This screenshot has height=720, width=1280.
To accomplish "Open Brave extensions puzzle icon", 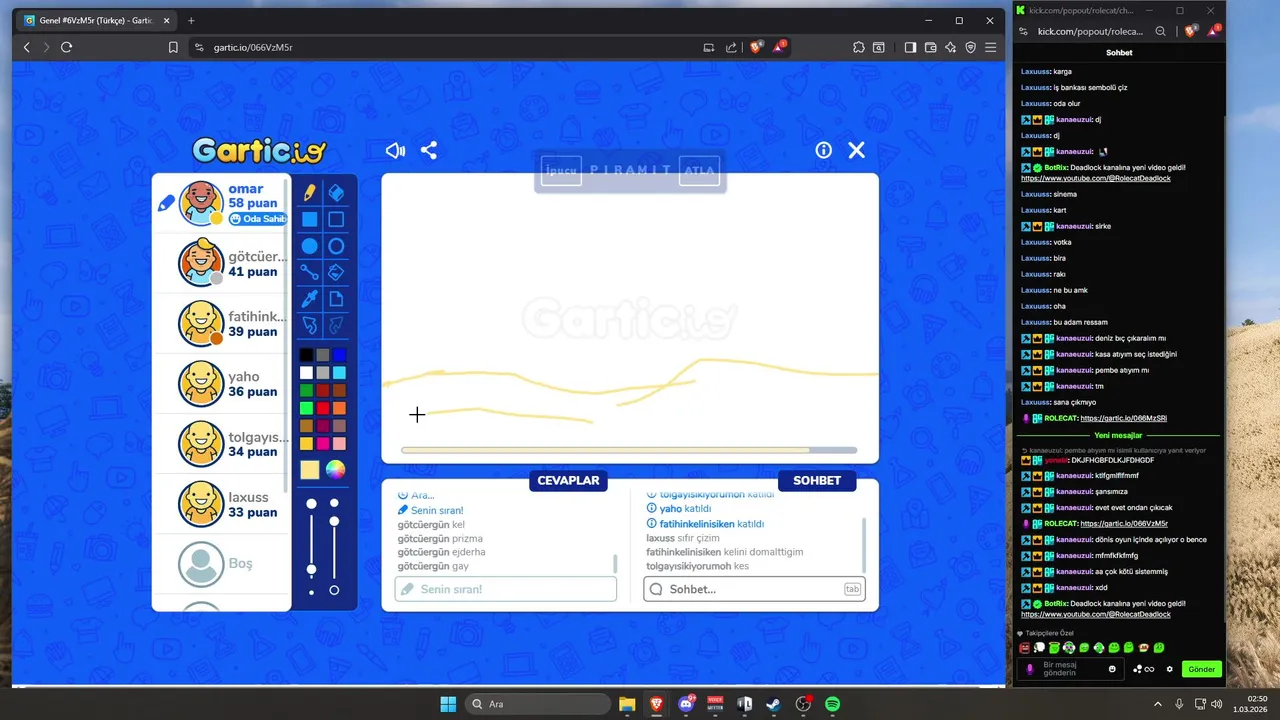I will pos(859,47).
